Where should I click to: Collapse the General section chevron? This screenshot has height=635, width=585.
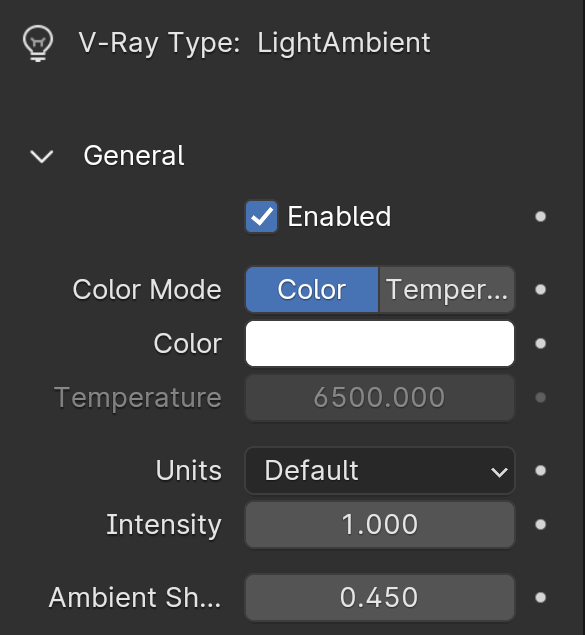point(42,156)
